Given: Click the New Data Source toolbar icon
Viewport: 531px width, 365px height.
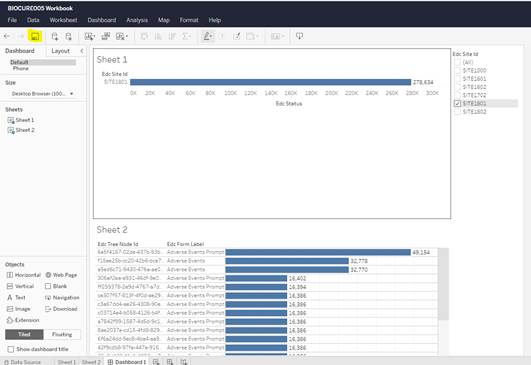Looking at the screenshot, I should pyautogui.click(x=55, y=36).
